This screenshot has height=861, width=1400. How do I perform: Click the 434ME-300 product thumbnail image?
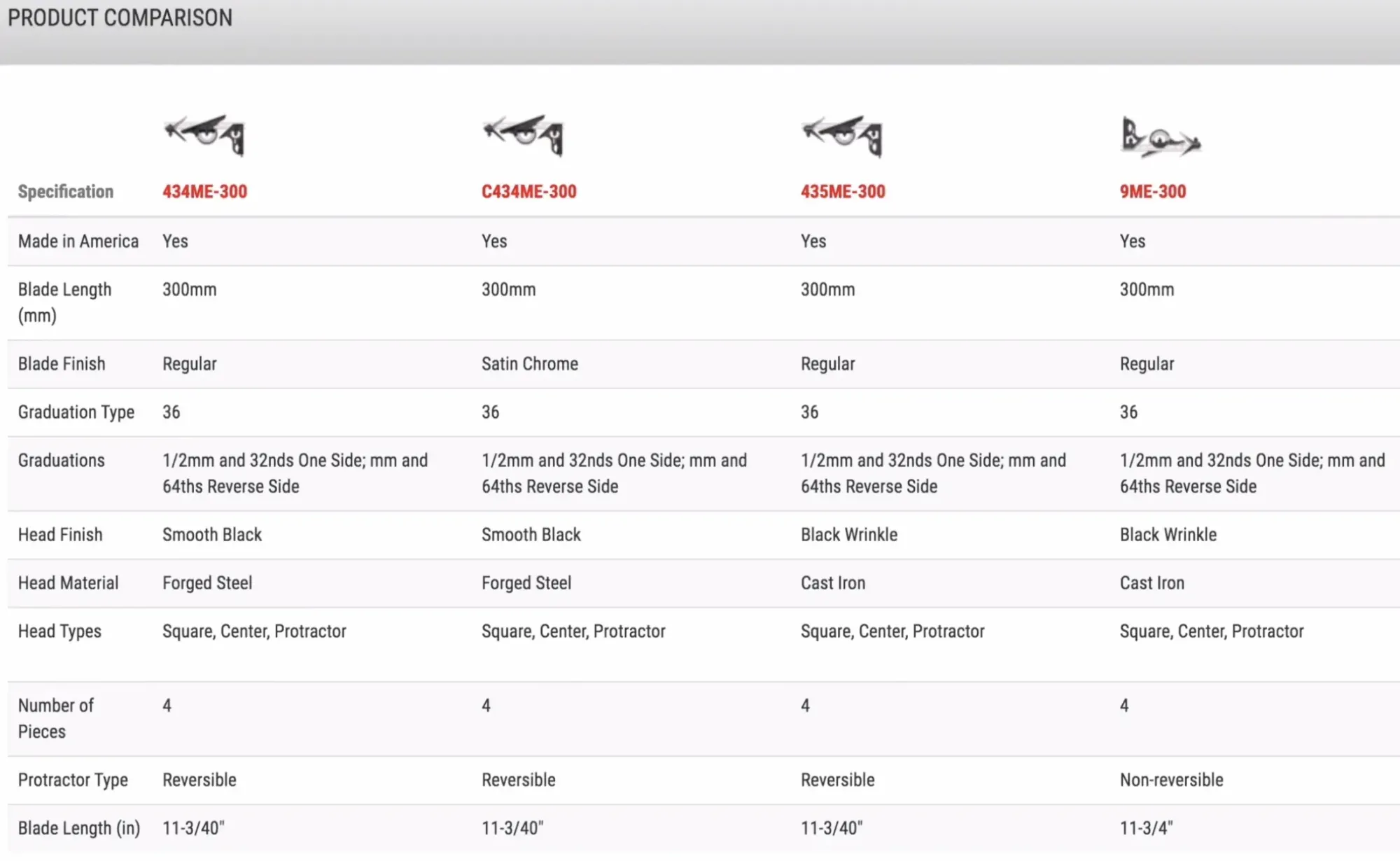204,135
